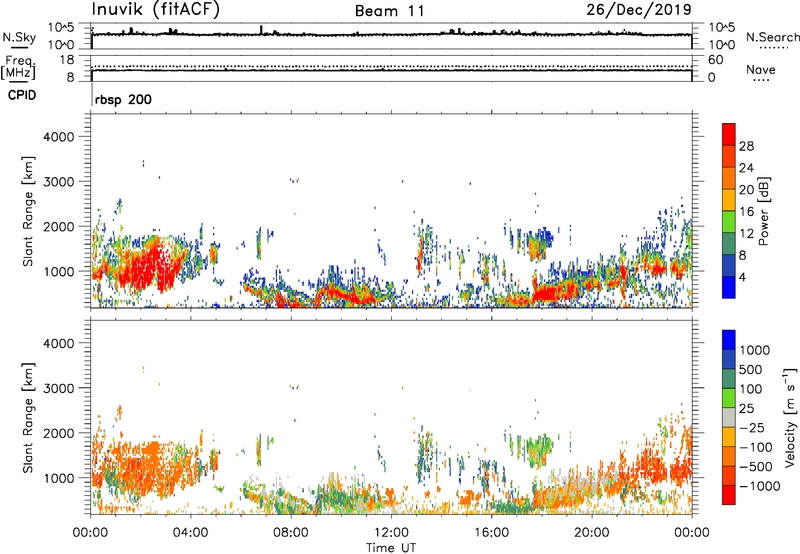Click the red bottom of the velocity colorbar

coord(729,495)
